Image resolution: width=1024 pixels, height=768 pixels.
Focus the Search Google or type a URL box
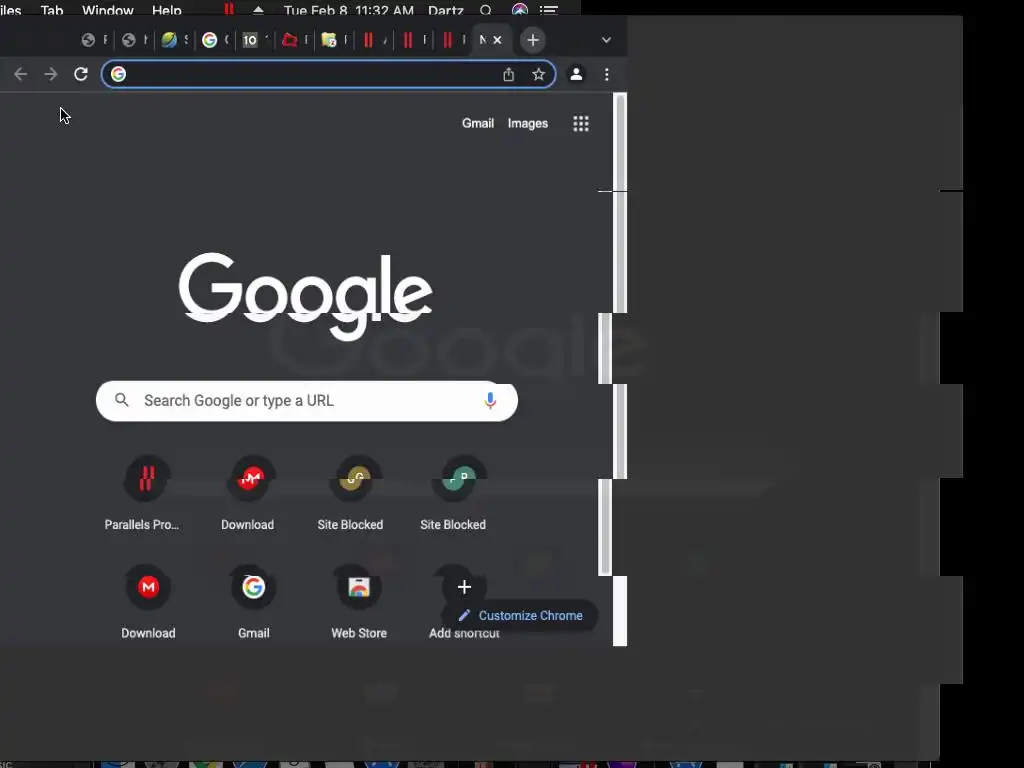coord(307,401)
